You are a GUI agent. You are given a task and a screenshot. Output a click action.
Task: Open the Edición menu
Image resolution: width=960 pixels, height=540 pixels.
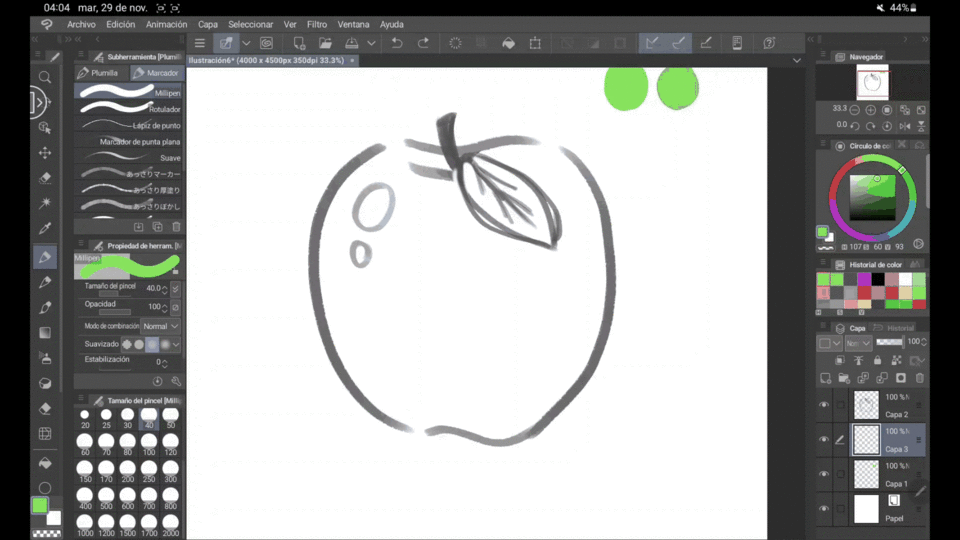pyautogui.click(x=121, y=24)
